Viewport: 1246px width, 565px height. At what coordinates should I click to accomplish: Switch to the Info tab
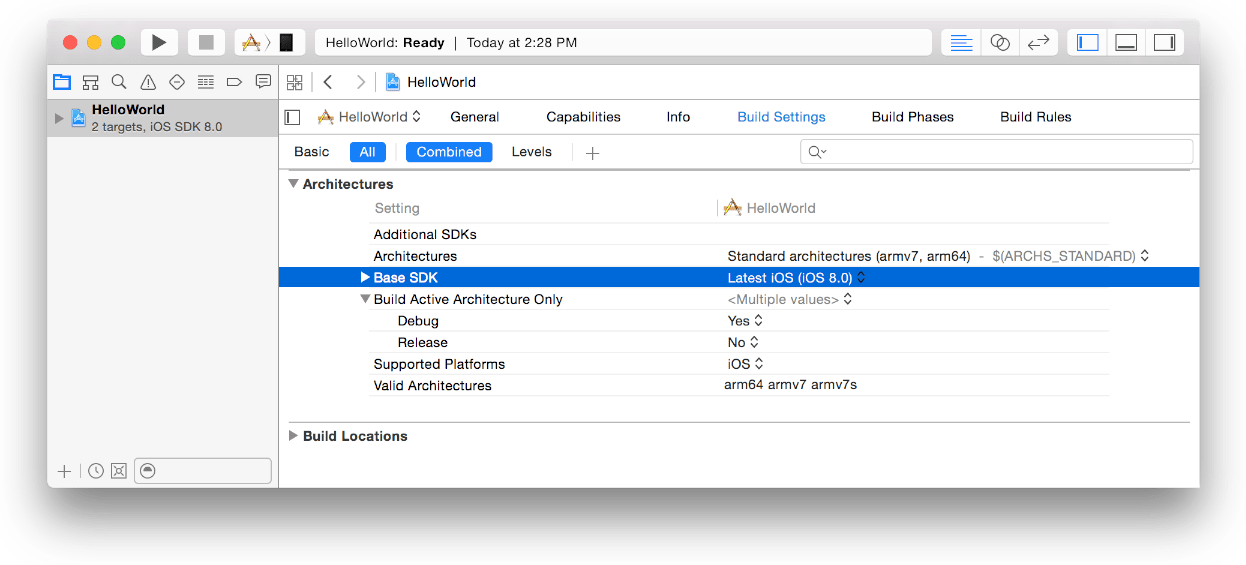point(678,117)
